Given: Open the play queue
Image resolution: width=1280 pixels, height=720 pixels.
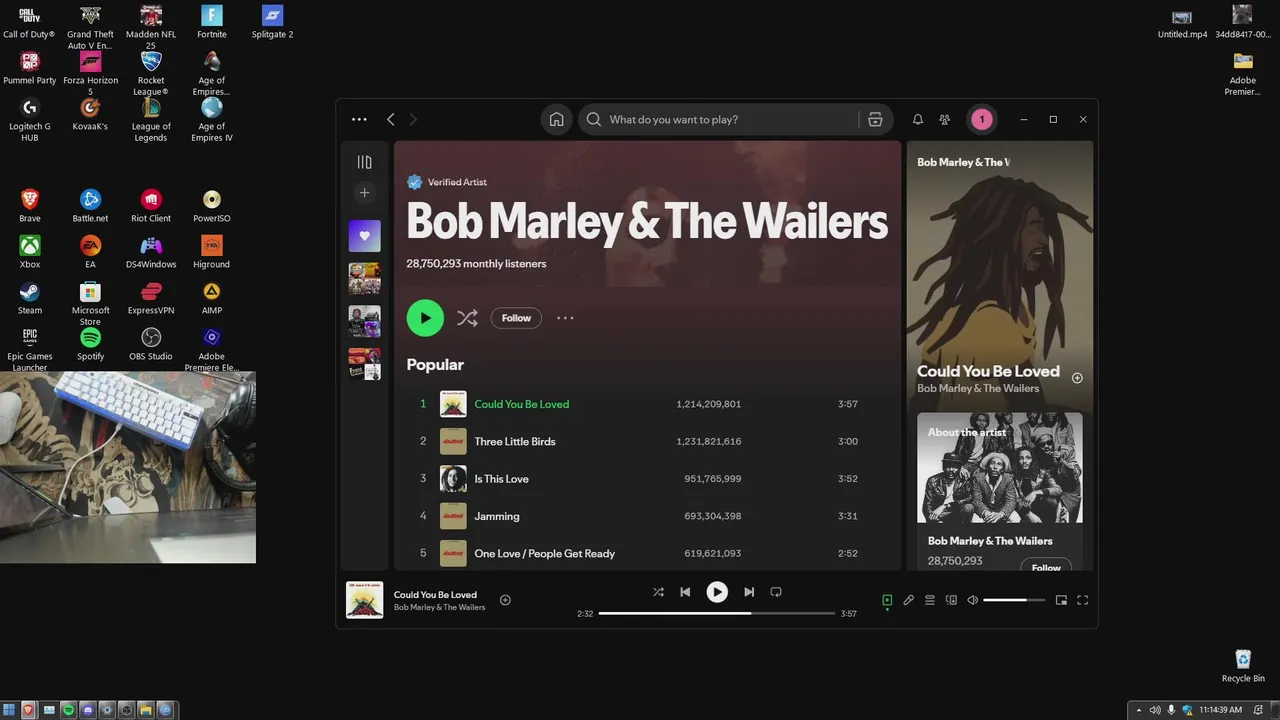Looking at the screenshot, I should pyautogui.click(x=930, y=600).
